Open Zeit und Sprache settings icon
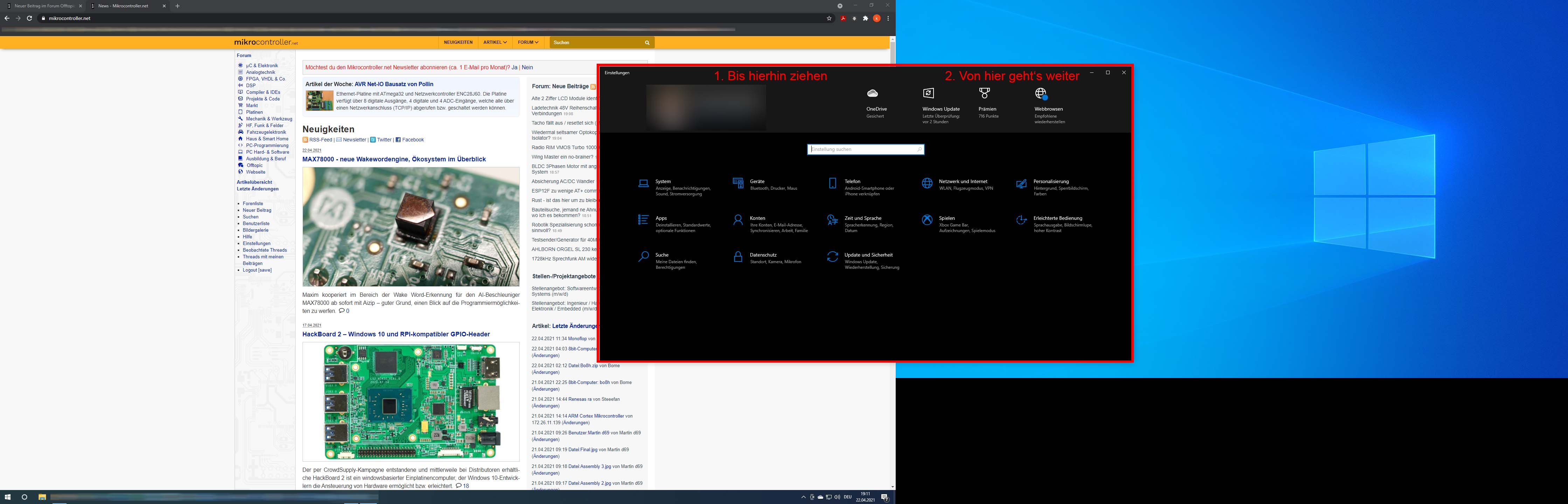Viewport: 1568px width, 504px height. [832, 220]
